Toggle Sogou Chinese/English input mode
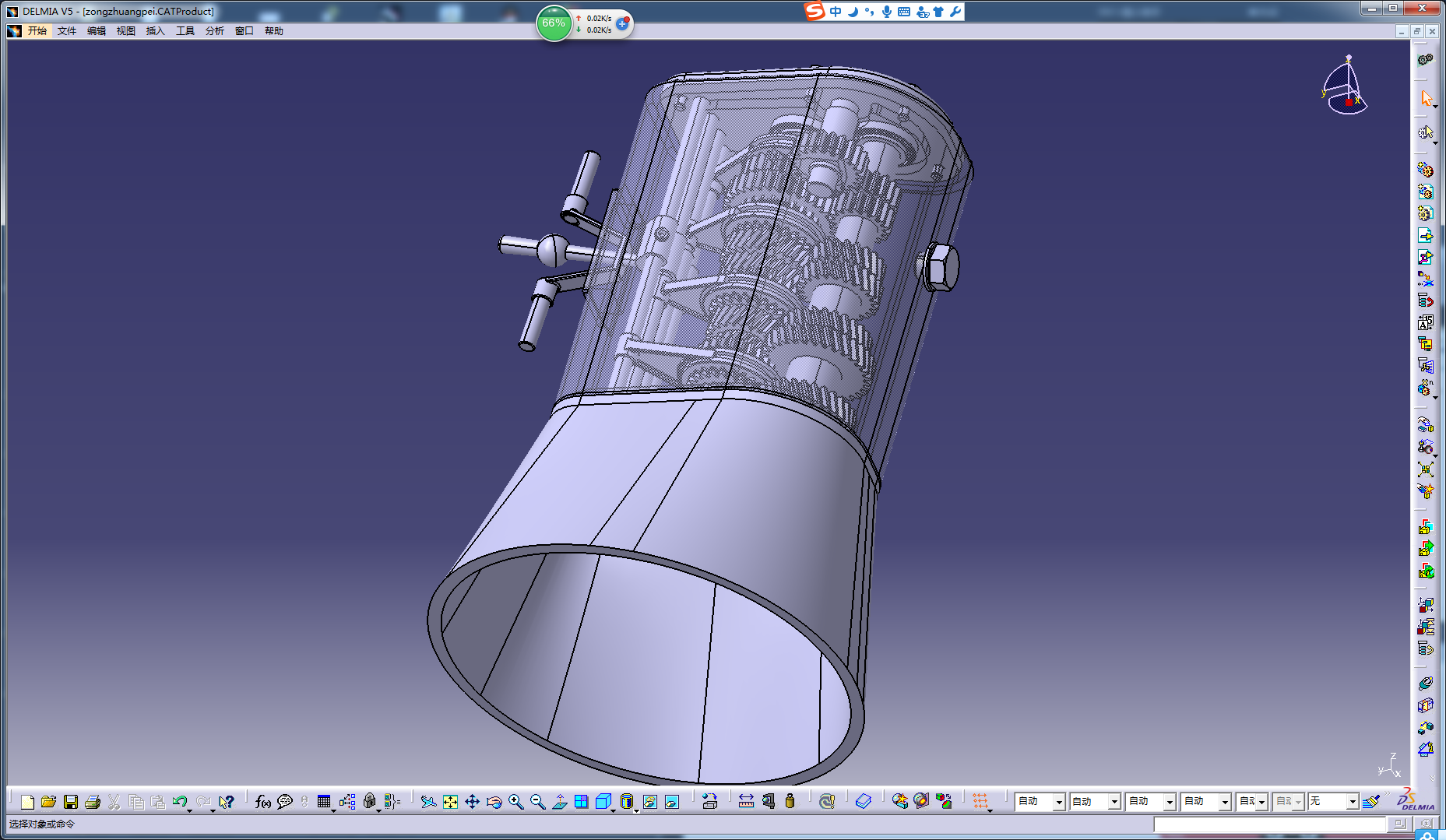 click(835, 12)
